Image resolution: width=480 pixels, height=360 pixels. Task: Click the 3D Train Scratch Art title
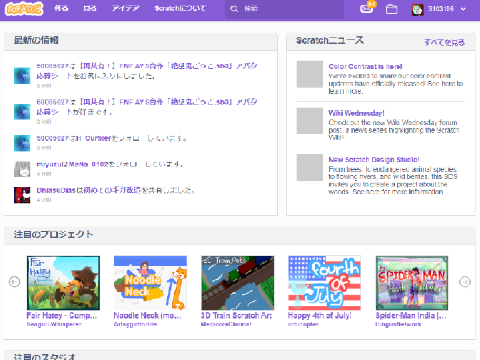click(236, 315)
